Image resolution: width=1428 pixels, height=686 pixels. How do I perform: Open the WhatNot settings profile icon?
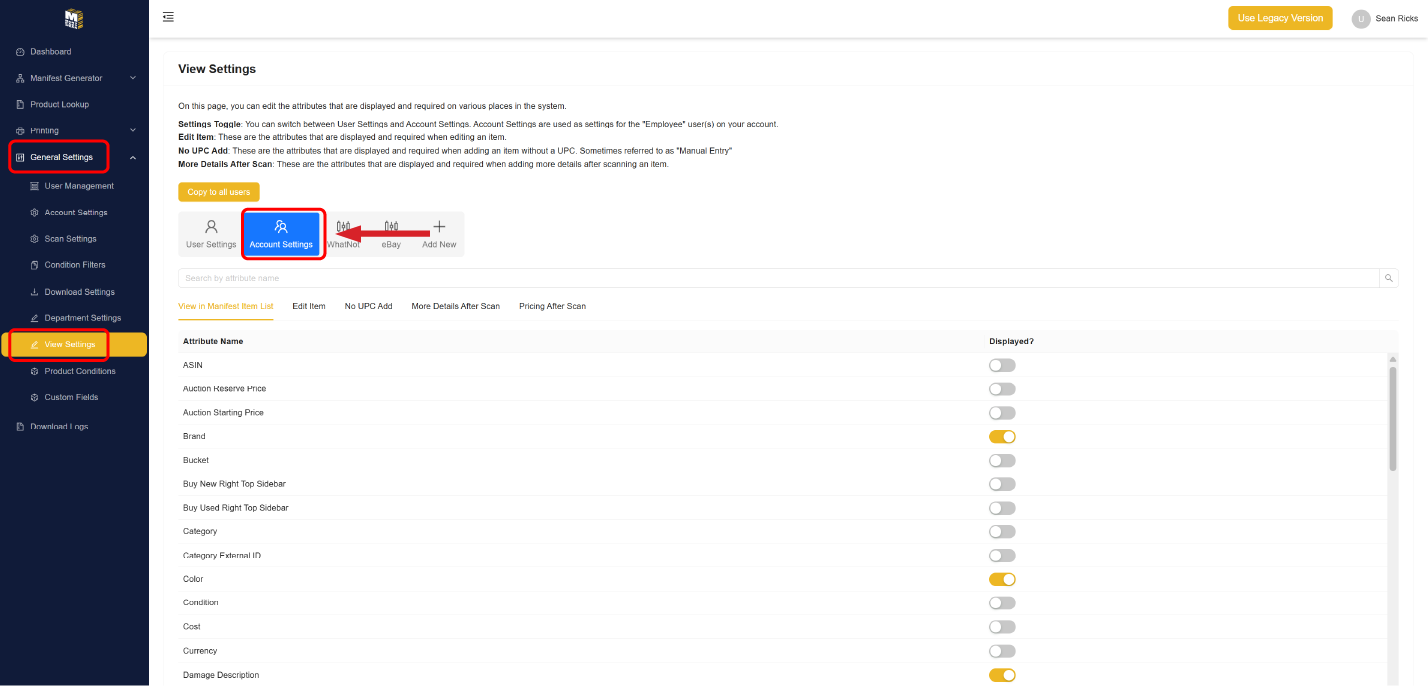(343, 228)
